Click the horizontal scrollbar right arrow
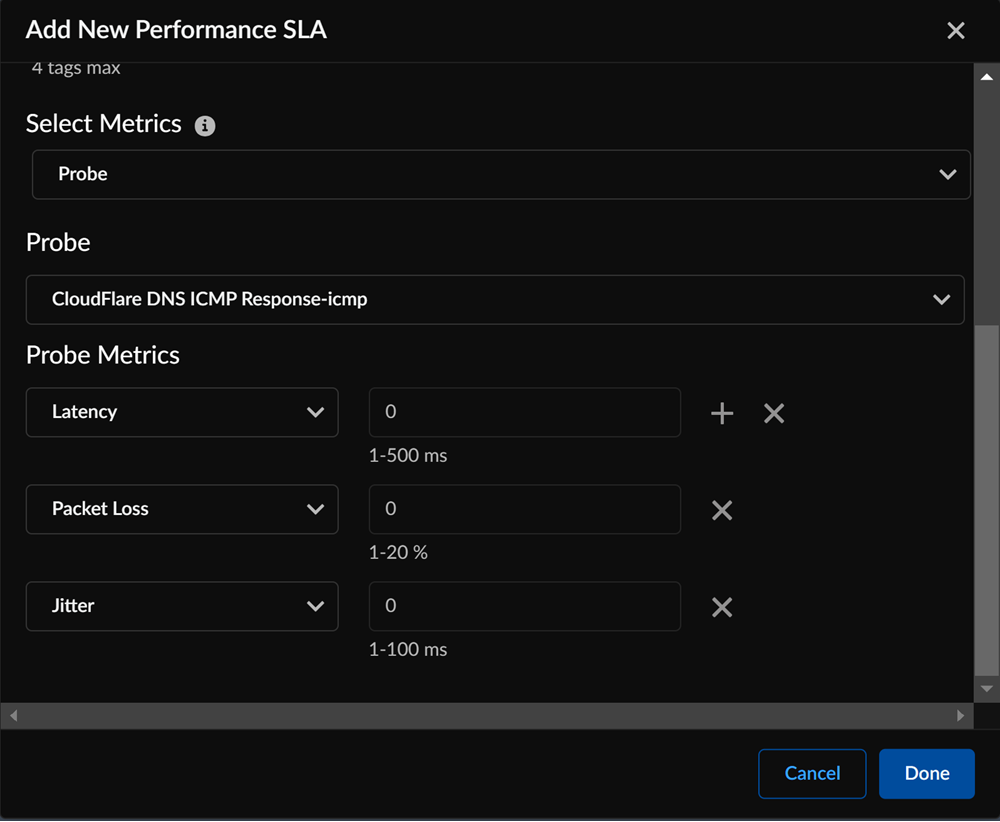Screen dimensions: 1000x822 pos(961,716)
